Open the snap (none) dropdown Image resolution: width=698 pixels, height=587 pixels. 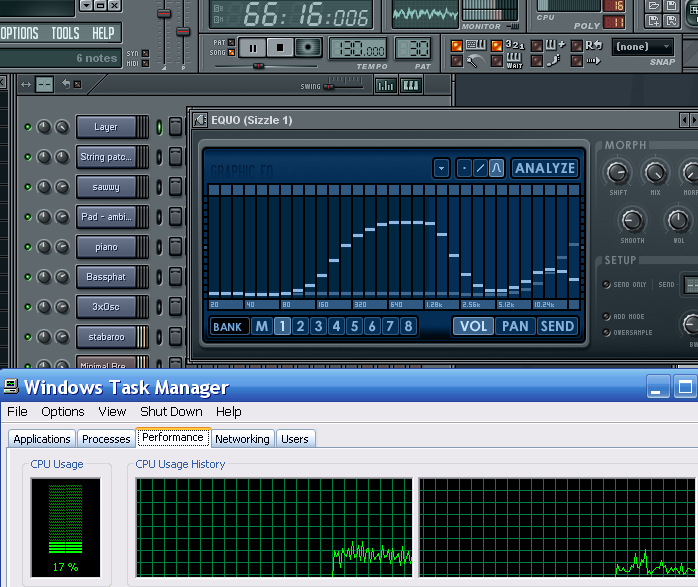click(x=642, y=47)
